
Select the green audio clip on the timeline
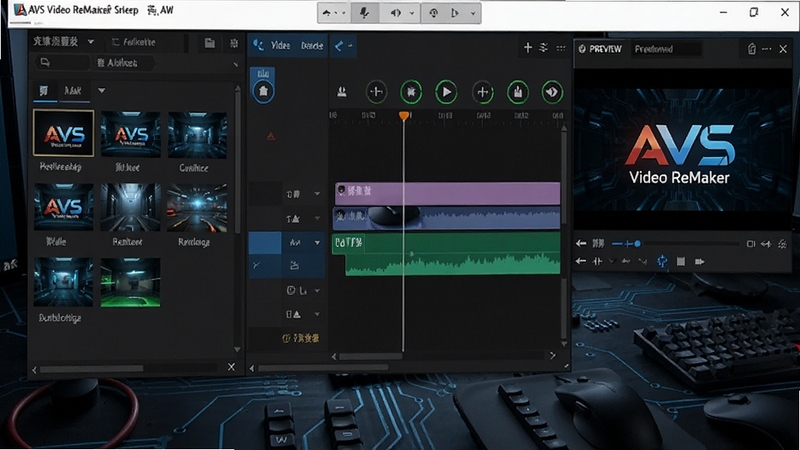(446, 254)
